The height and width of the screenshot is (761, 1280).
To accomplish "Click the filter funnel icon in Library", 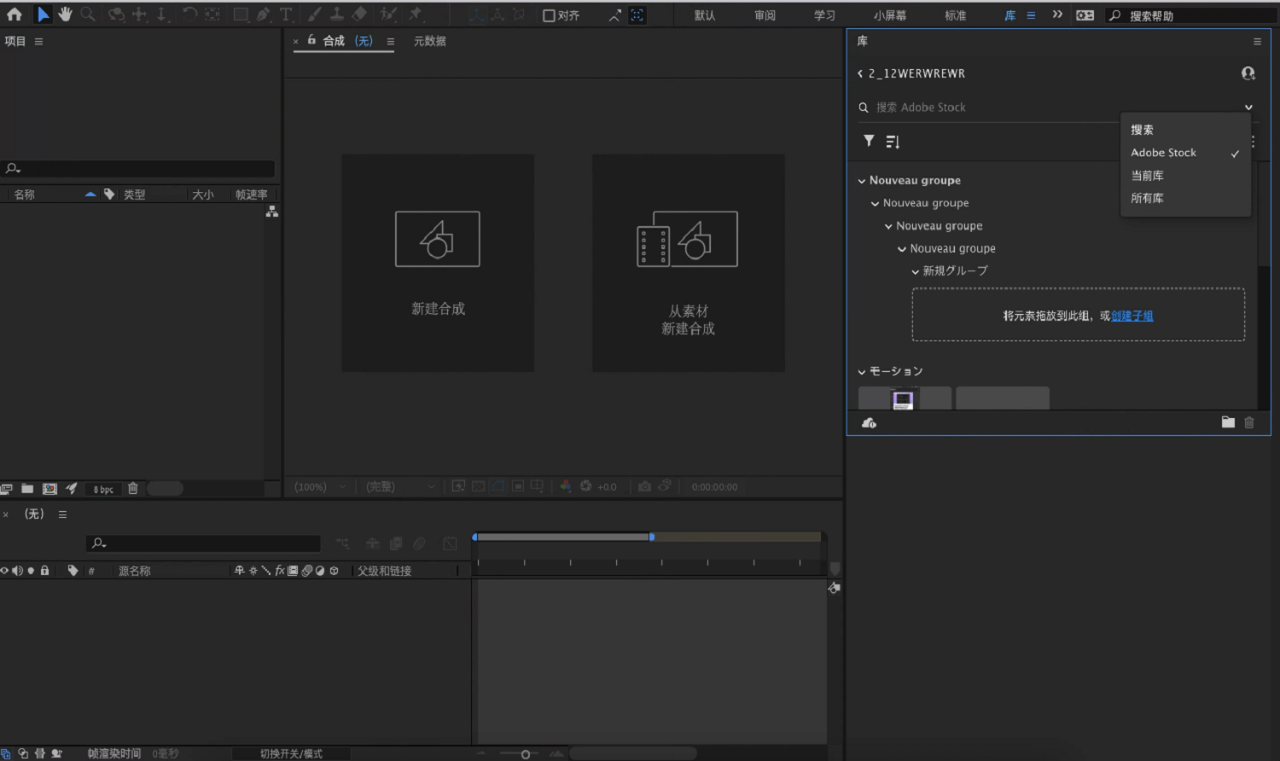I will [869, 141].
